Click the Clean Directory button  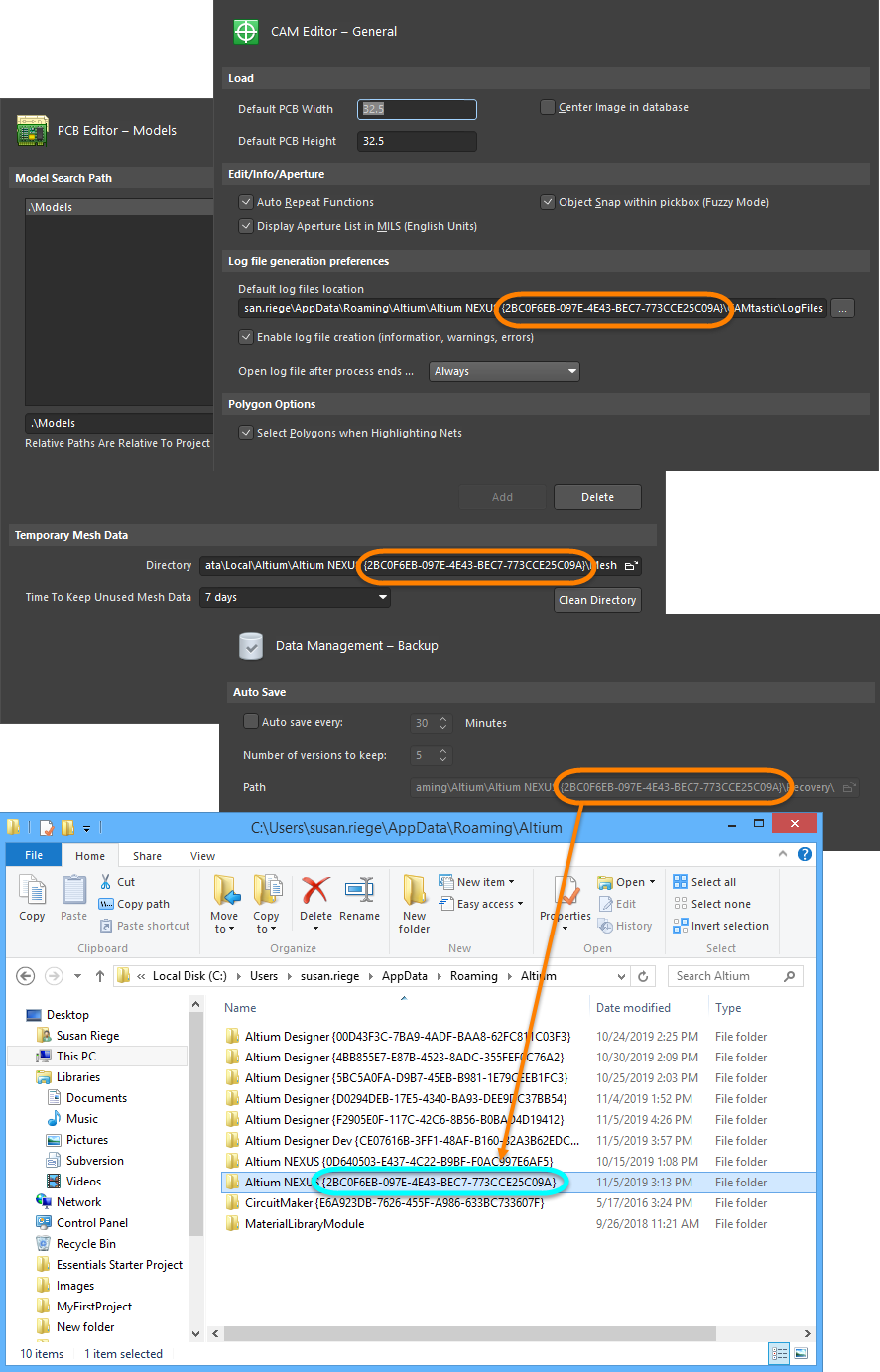coord(597,600)
